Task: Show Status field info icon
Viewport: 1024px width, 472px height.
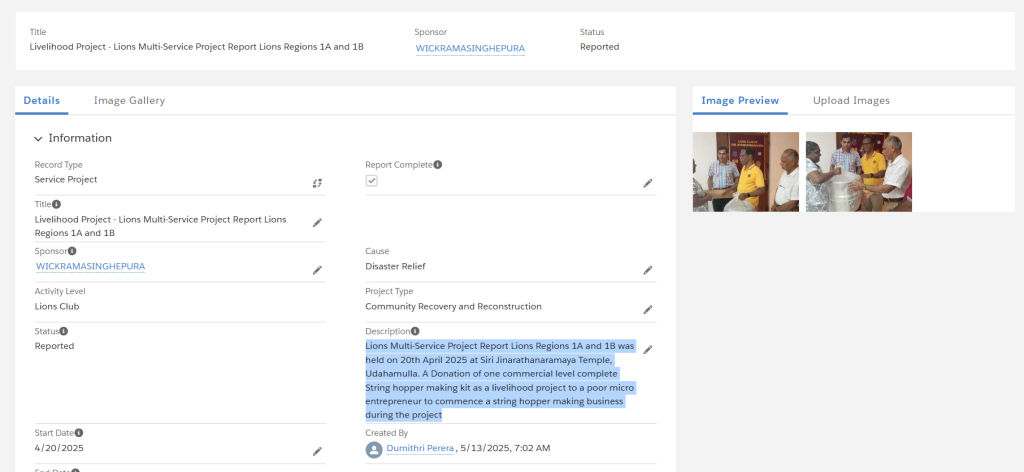Action: coord(63,331)
